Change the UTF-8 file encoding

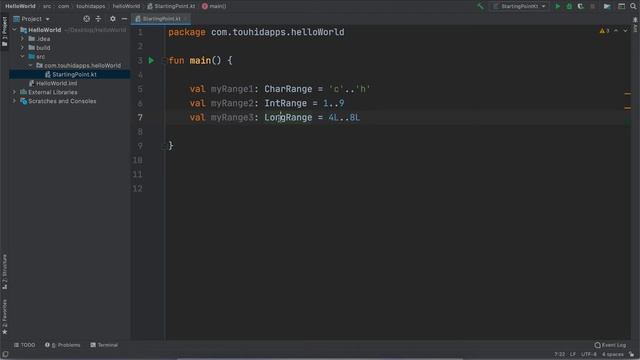tap(589, 354)
